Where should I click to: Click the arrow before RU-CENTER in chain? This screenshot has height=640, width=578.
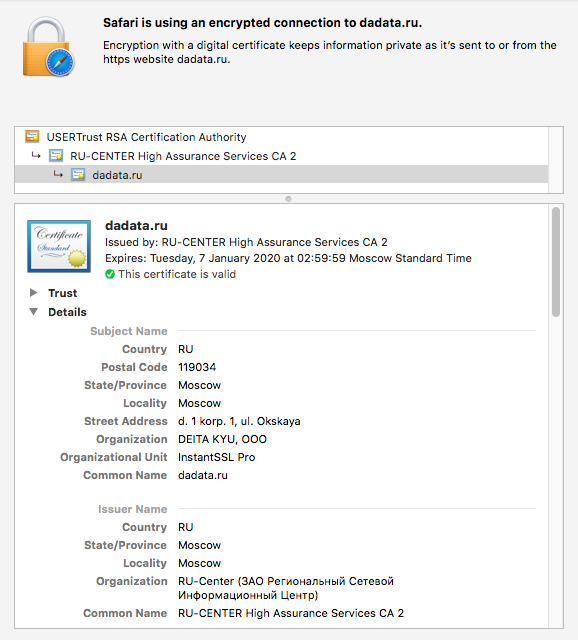[x=36, y=155]
